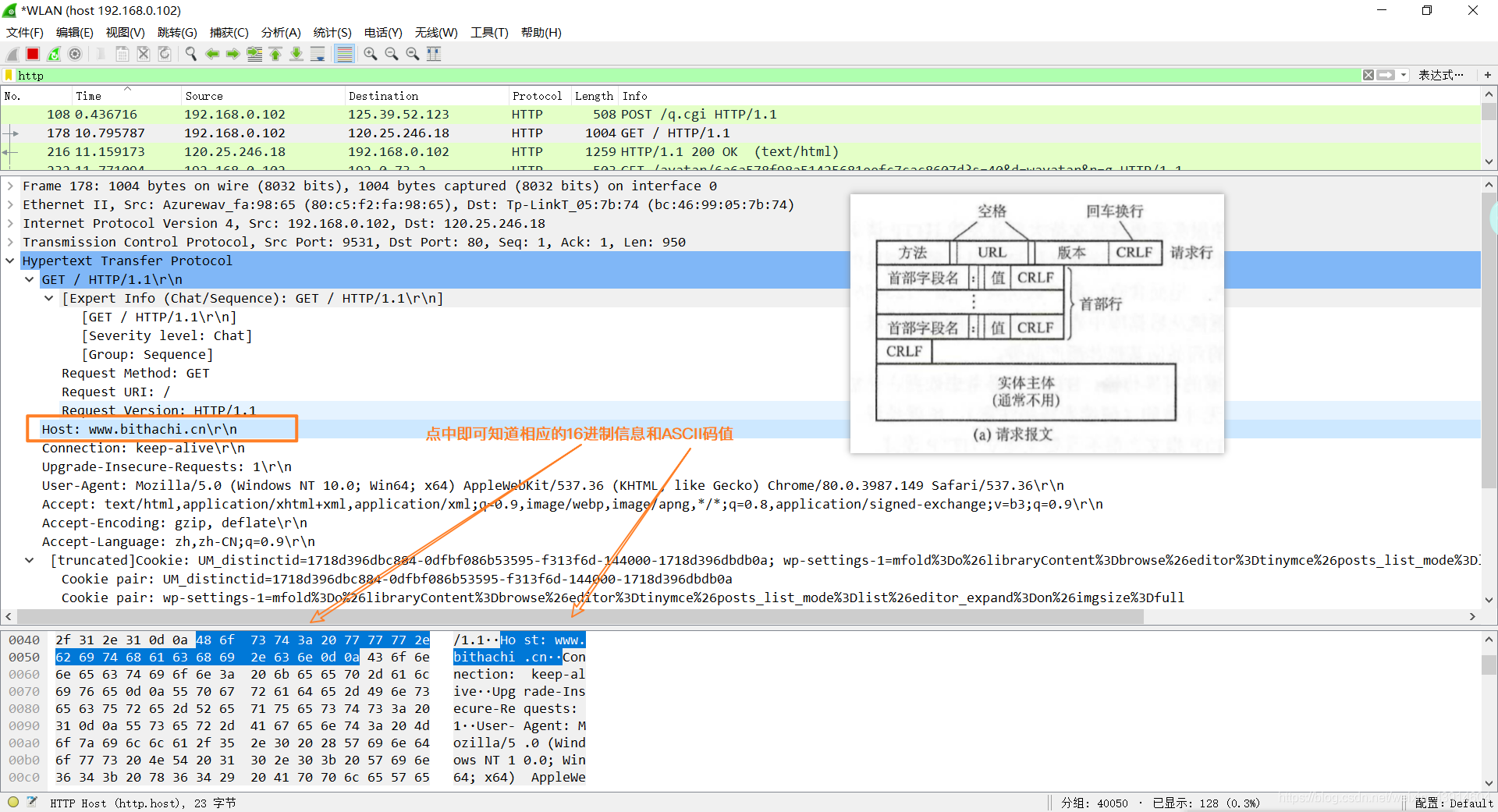The height and width of the screenshot is (812, 1498).
Task: Sort packets by Length column
Action: coord(595,96)
